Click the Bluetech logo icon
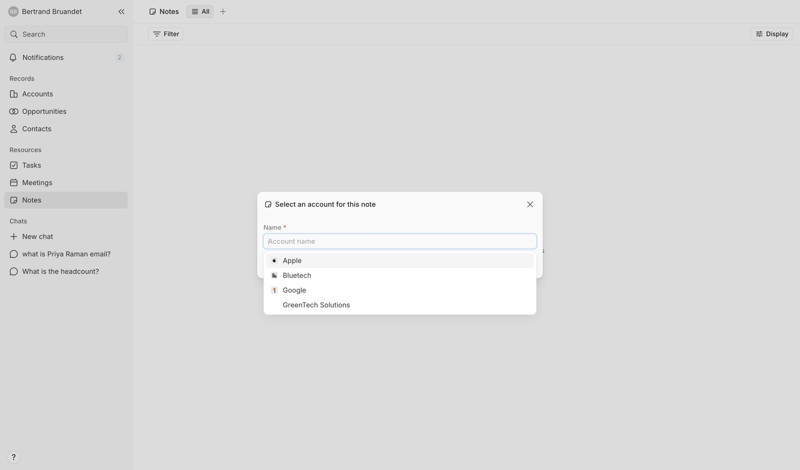The height and width of the screenshot is (470, 800). 274,276
